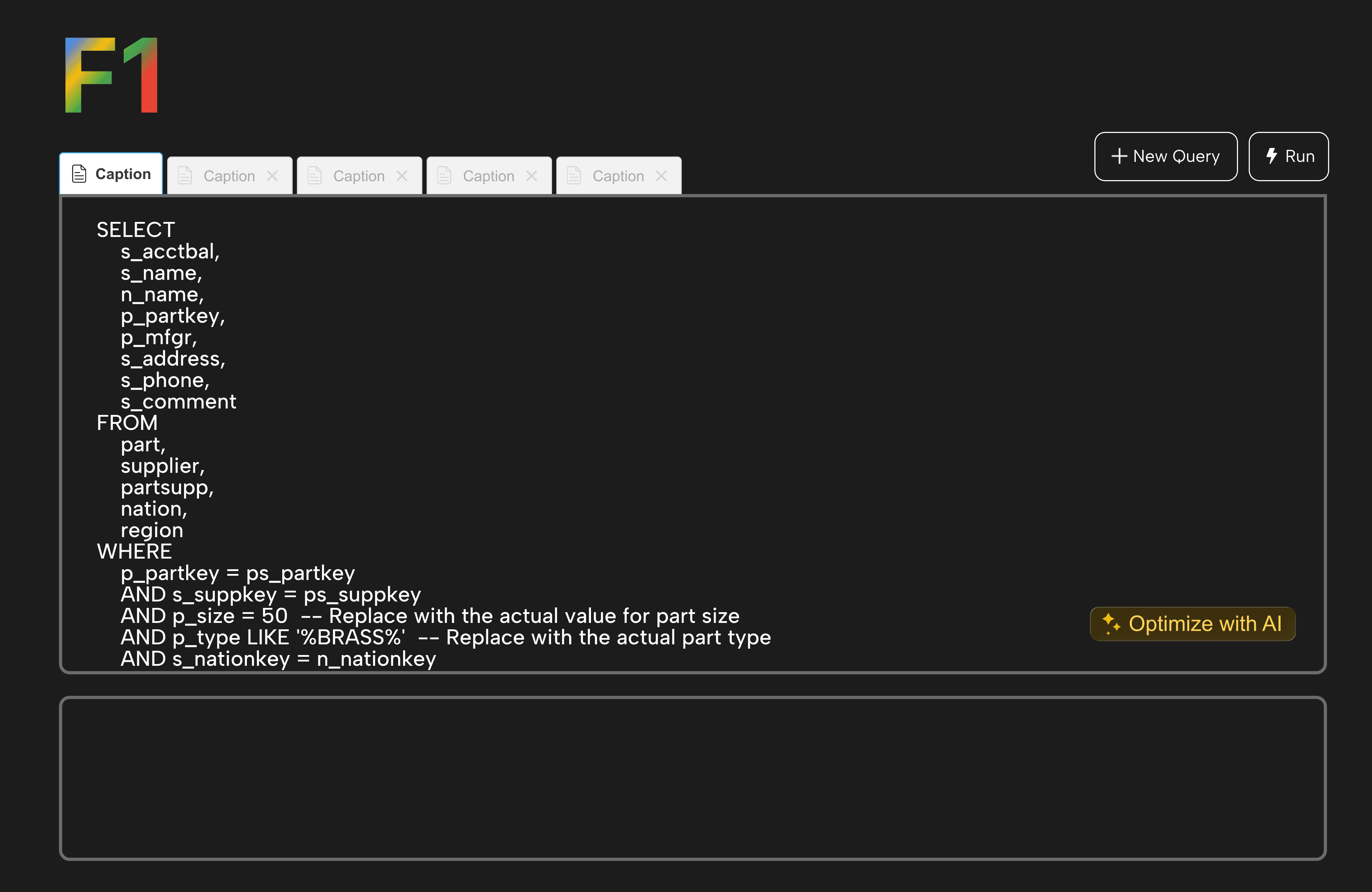Switch to the last Caption tab

coord(617,176)
